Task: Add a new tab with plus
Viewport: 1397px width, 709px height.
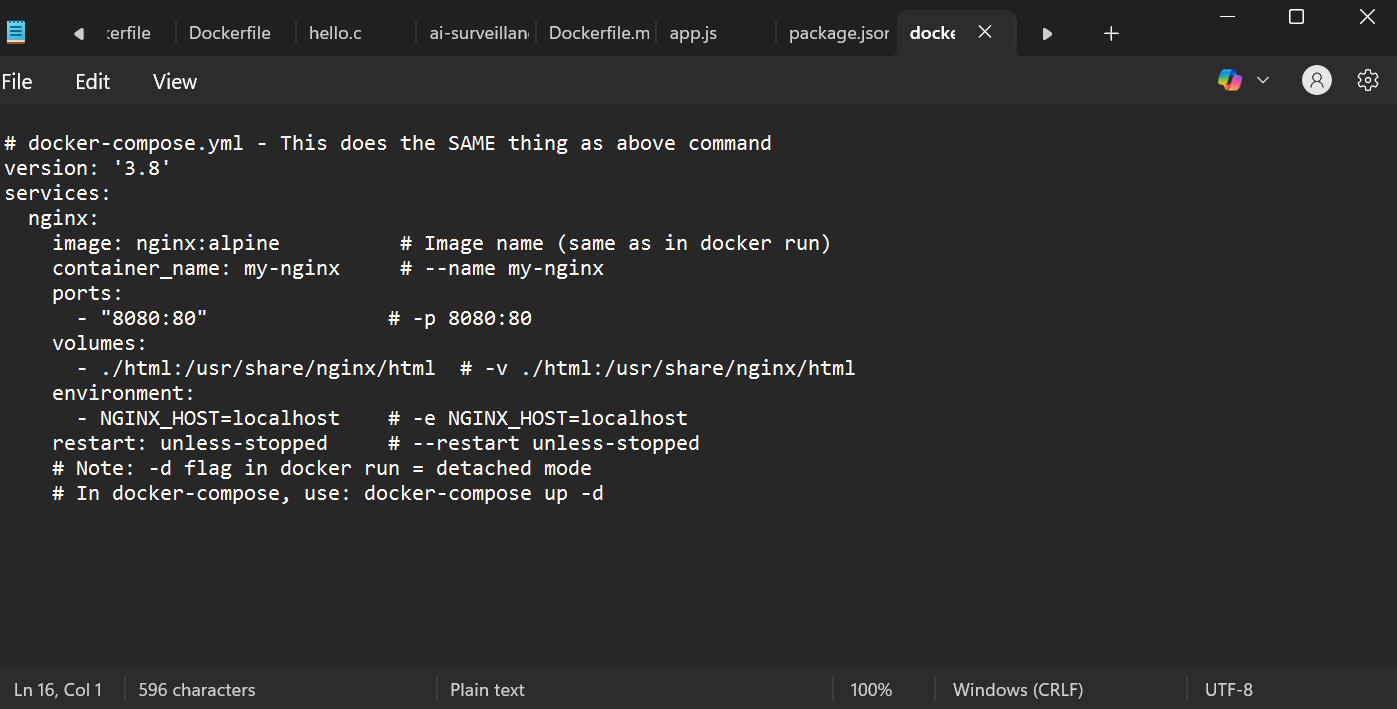Action: point(1110,33)
